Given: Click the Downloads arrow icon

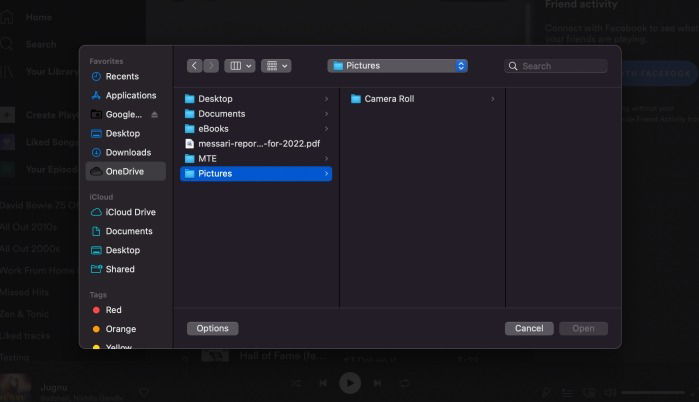Looking at the screenshot, I should (x=96, y=152).
